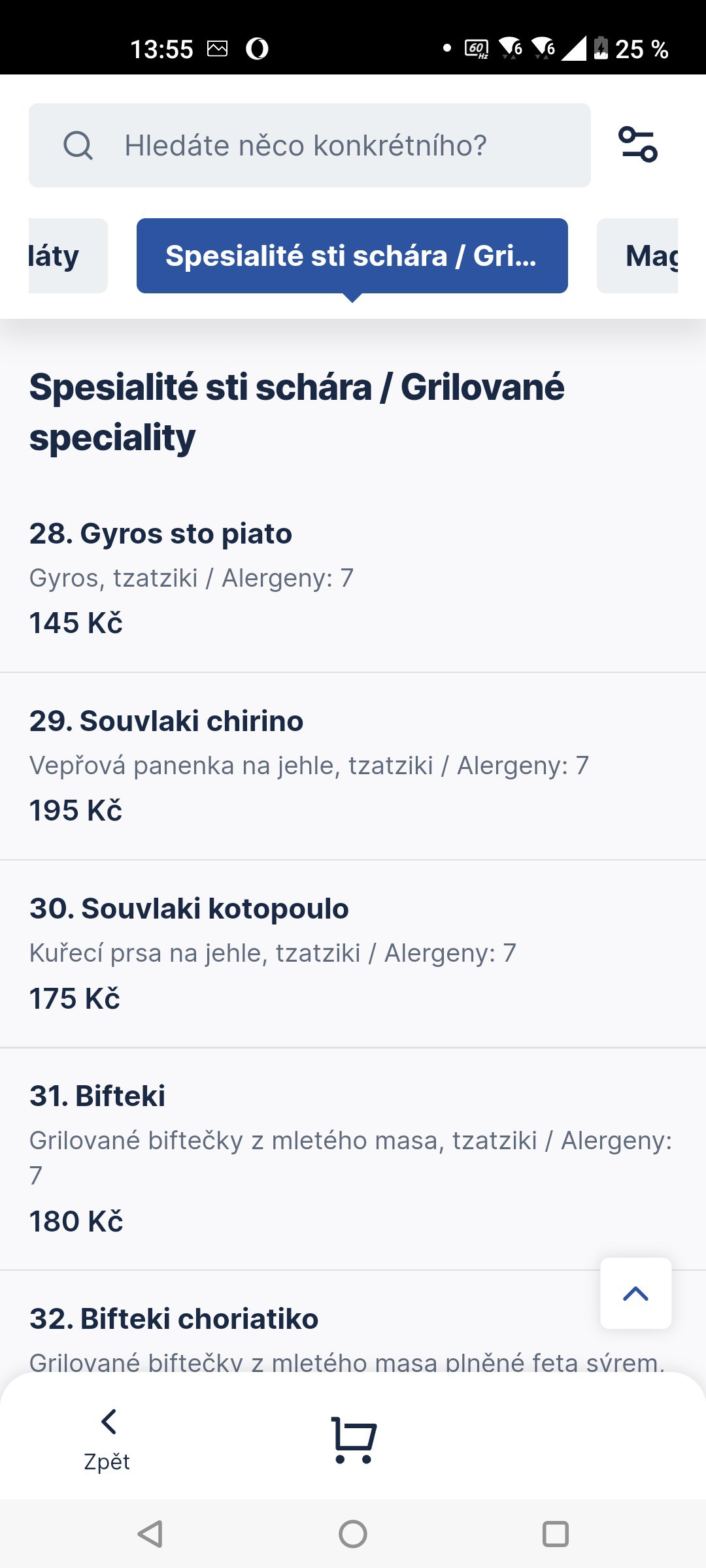
Task: Tap the search magnifier icon
Action: click(x=78, y=145)
